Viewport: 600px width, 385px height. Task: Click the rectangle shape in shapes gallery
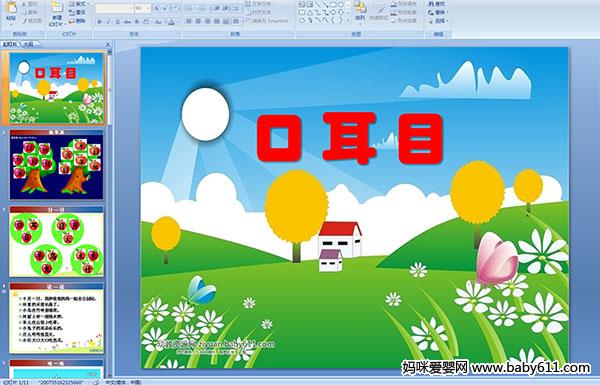[x=333, y=5]
